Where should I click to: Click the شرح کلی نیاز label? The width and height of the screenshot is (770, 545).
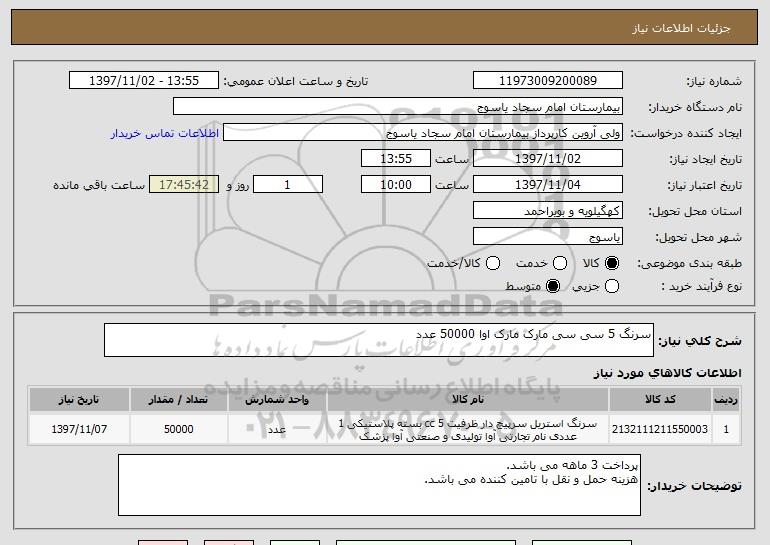[x=700, y=340]
